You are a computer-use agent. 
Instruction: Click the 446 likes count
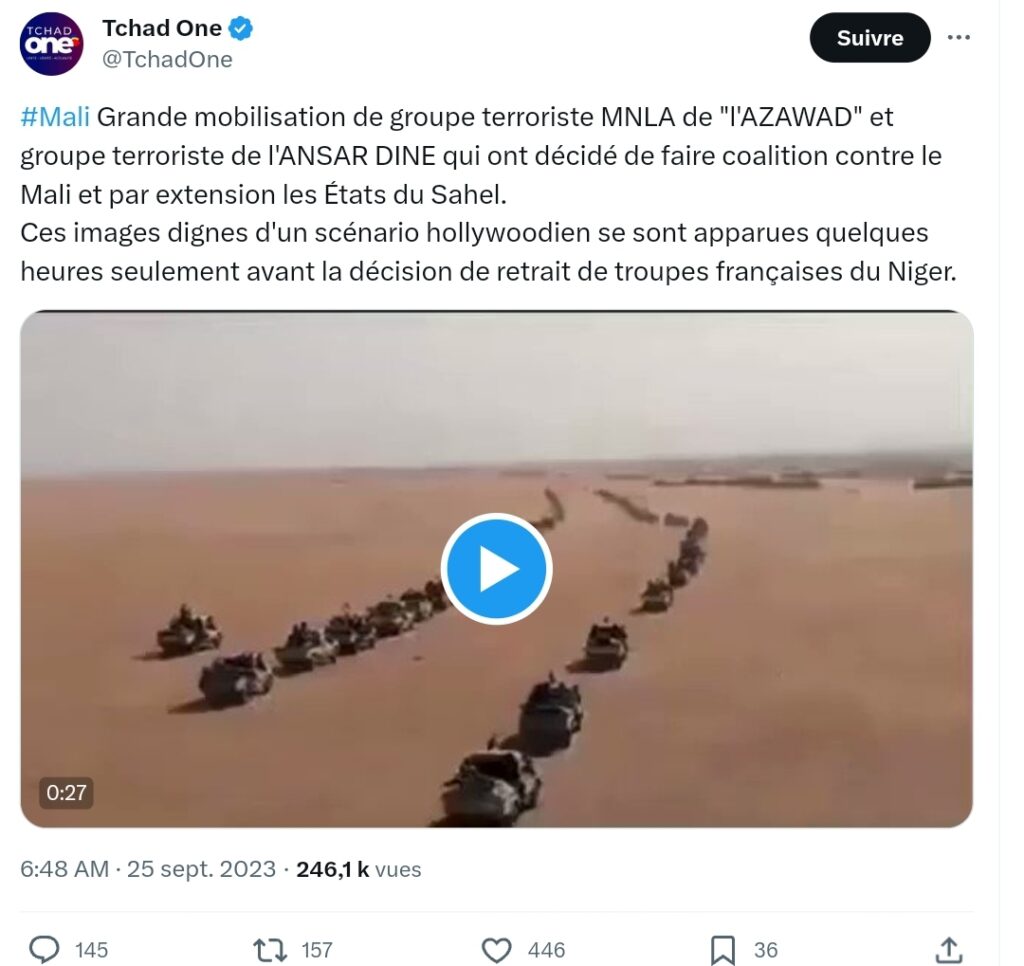(547, 950)
